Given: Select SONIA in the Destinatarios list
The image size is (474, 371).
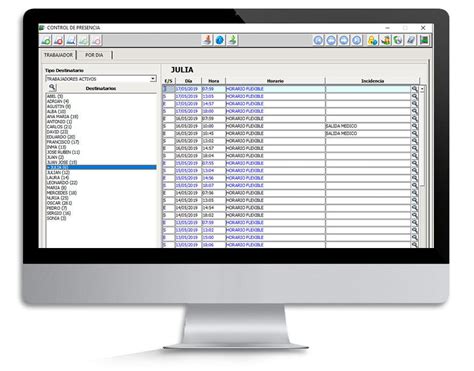Looking at the screenshot, I should 56,218.
